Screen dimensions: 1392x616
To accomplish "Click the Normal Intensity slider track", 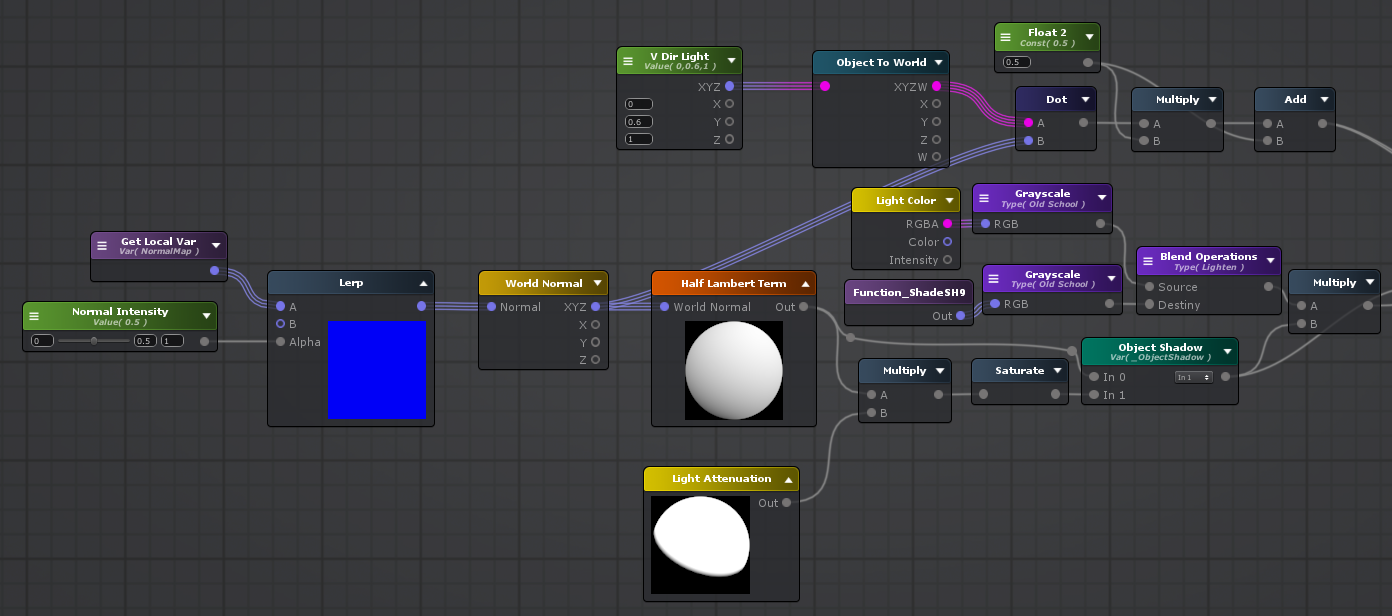I will pos(94,341).
